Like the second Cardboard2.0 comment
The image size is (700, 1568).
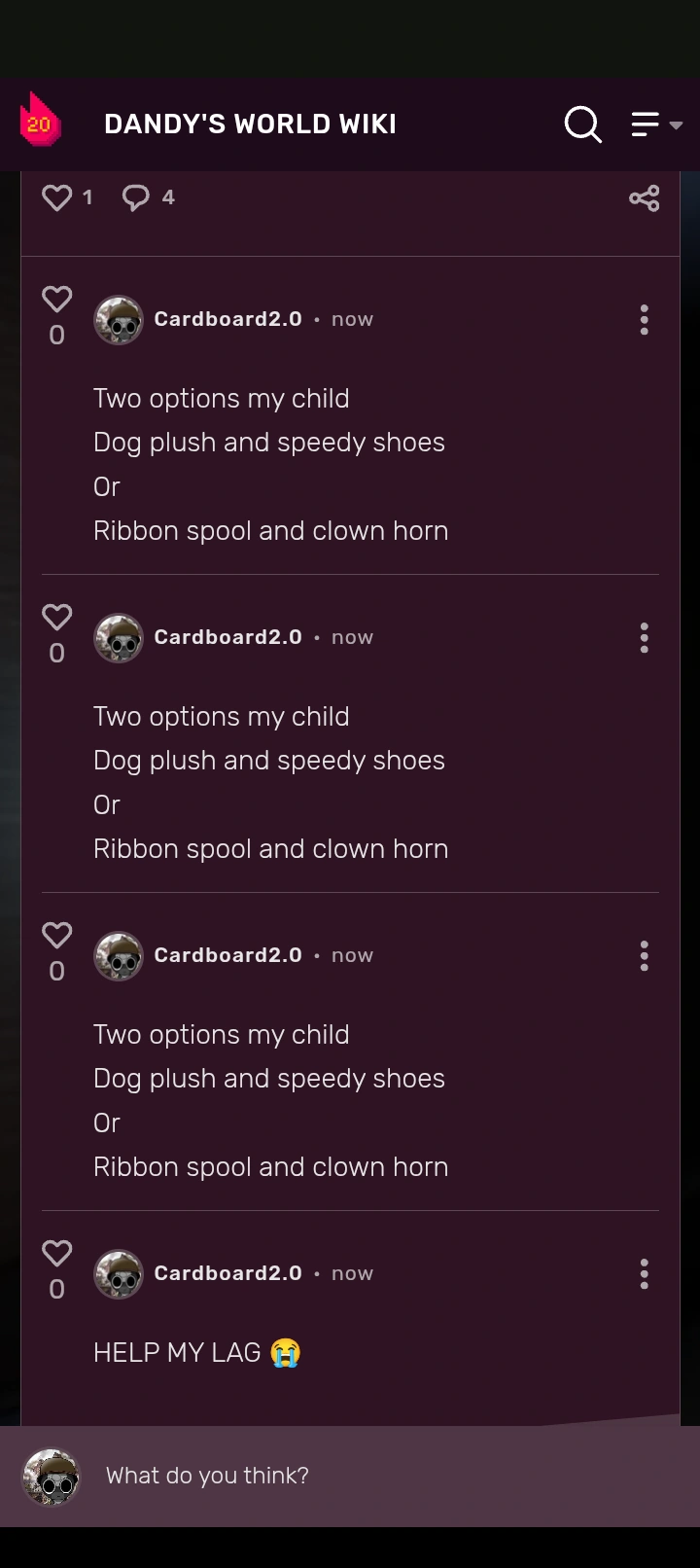tap(57, 618)
